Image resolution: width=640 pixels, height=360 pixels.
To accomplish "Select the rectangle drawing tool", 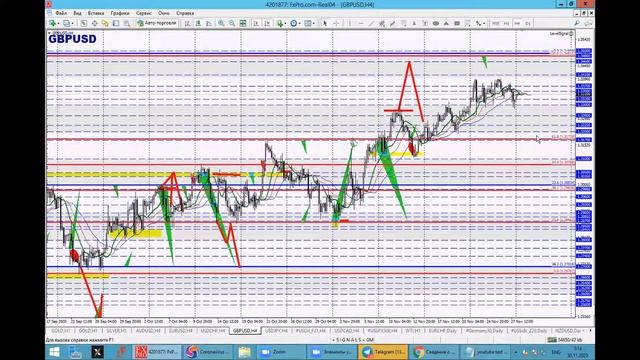I will (x=457, y=23).
